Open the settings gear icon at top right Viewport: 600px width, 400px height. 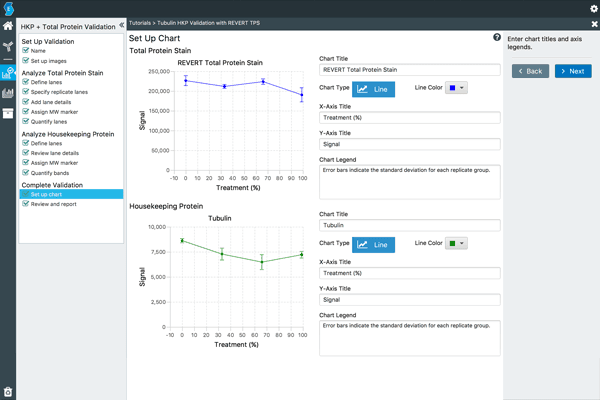tap(593, 8)
